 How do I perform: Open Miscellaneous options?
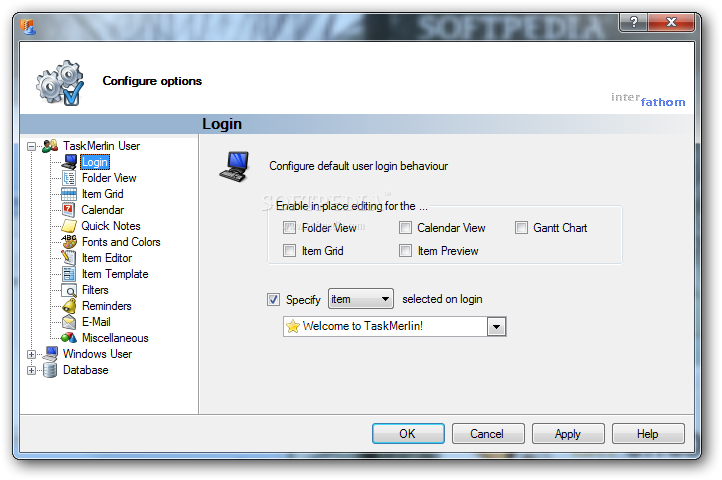click(x=115, y=338)
